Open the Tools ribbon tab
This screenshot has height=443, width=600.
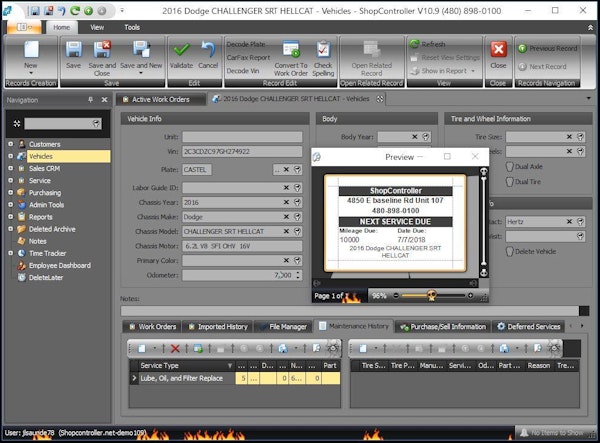(132, 28)
